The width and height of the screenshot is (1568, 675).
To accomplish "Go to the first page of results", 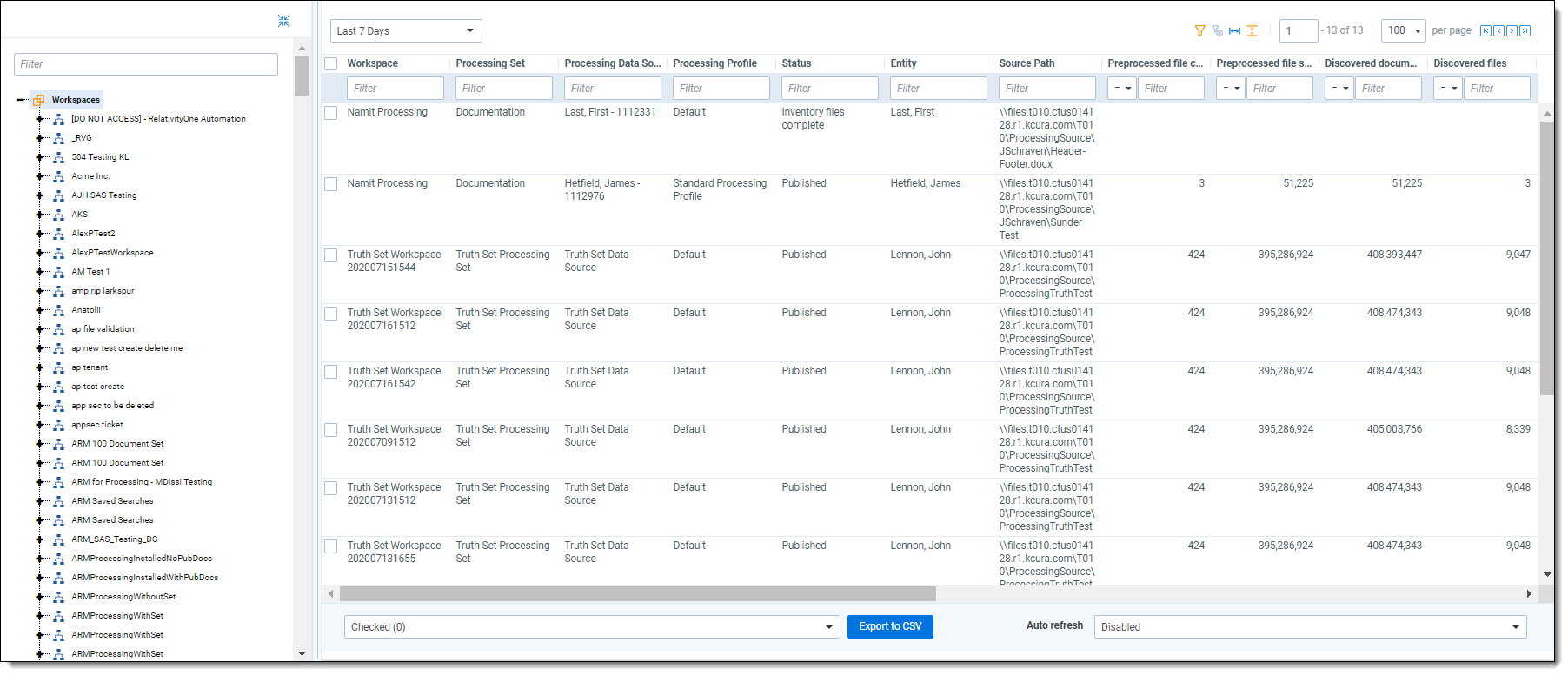I will tap(1485, 31).
